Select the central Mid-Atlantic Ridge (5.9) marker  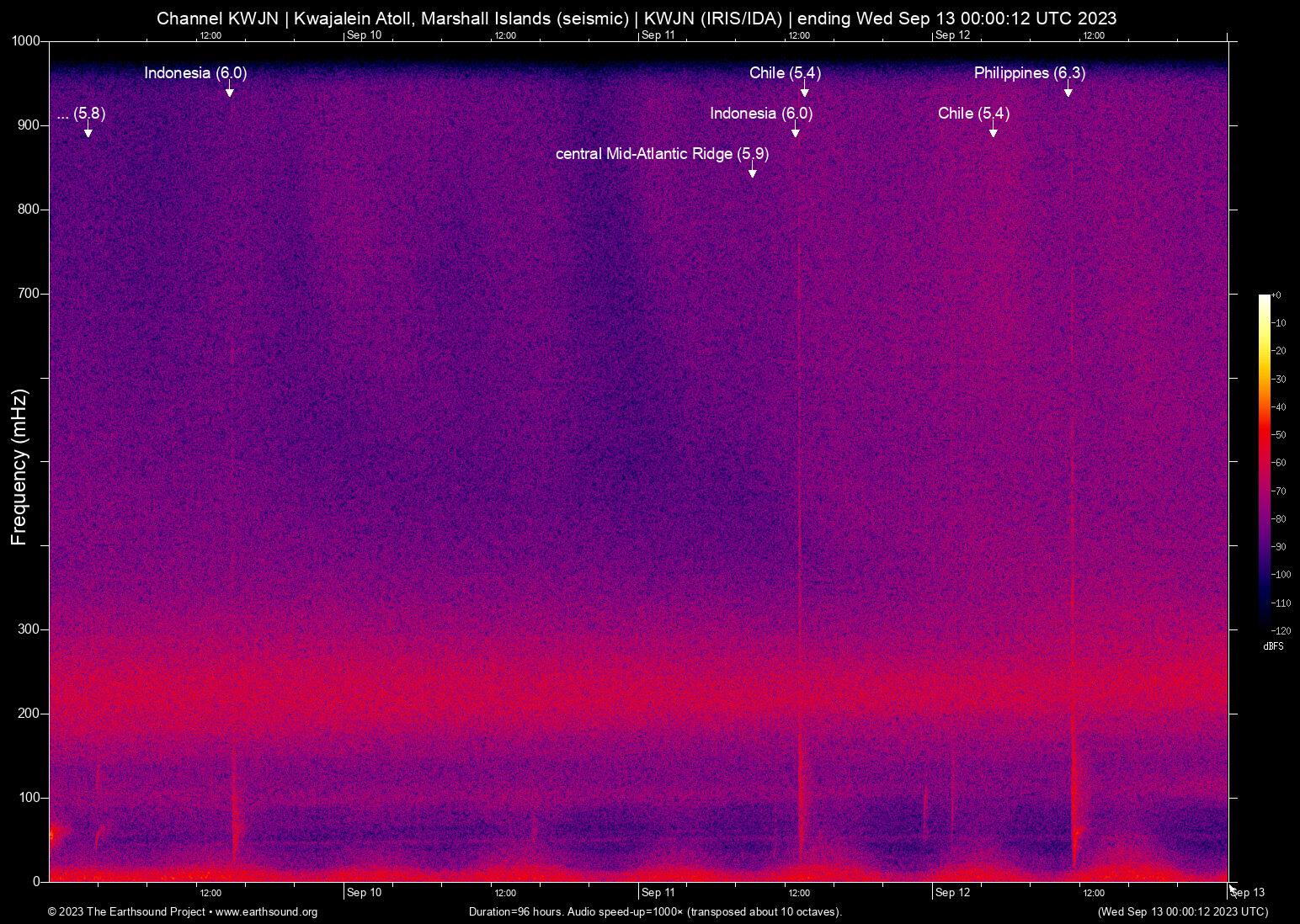click(752, 170)
